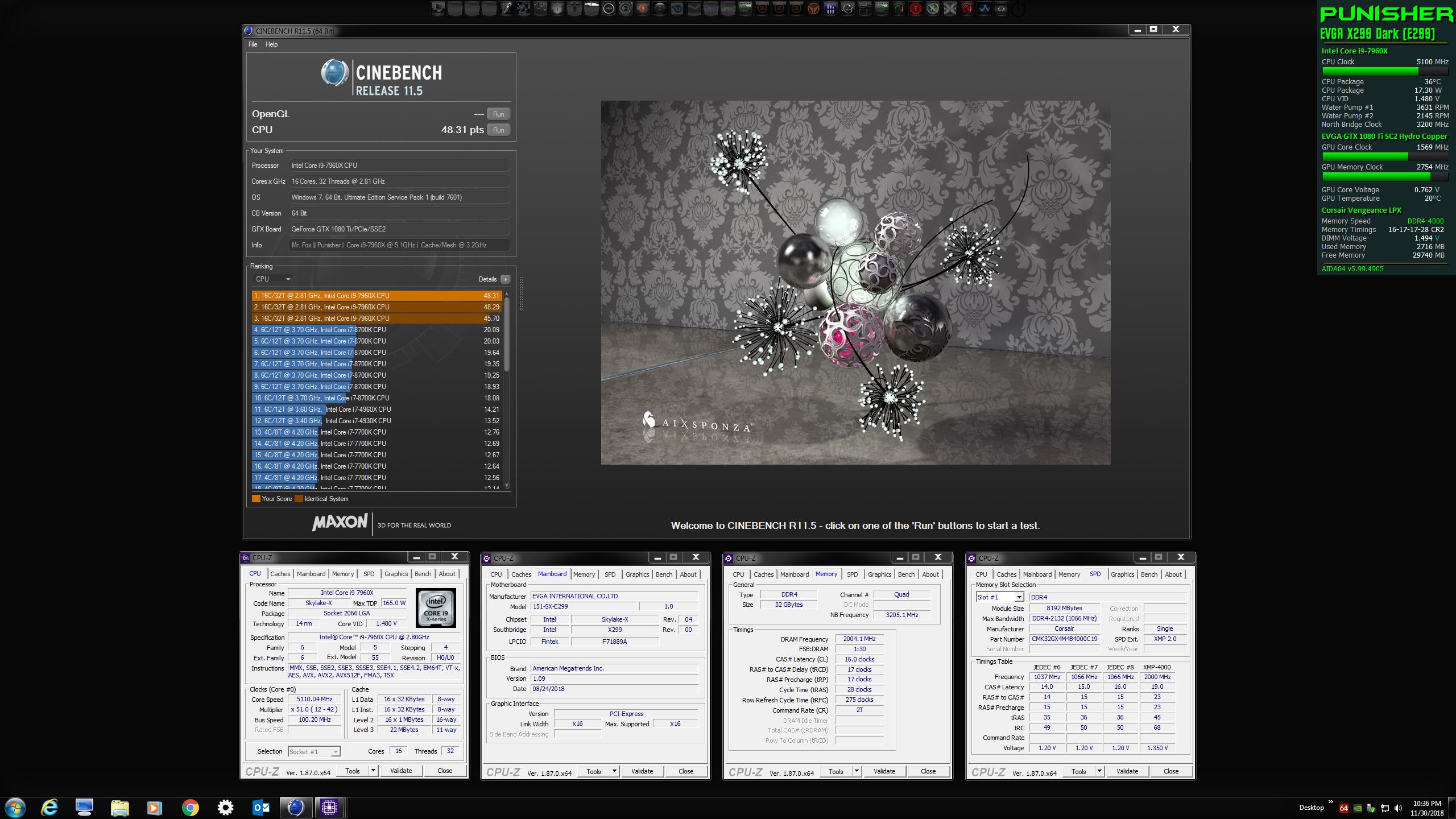Launch Windows Media Player from taskbar
Image resolution: width=1456 pixels, height=819 pixels.
(154, 808)
